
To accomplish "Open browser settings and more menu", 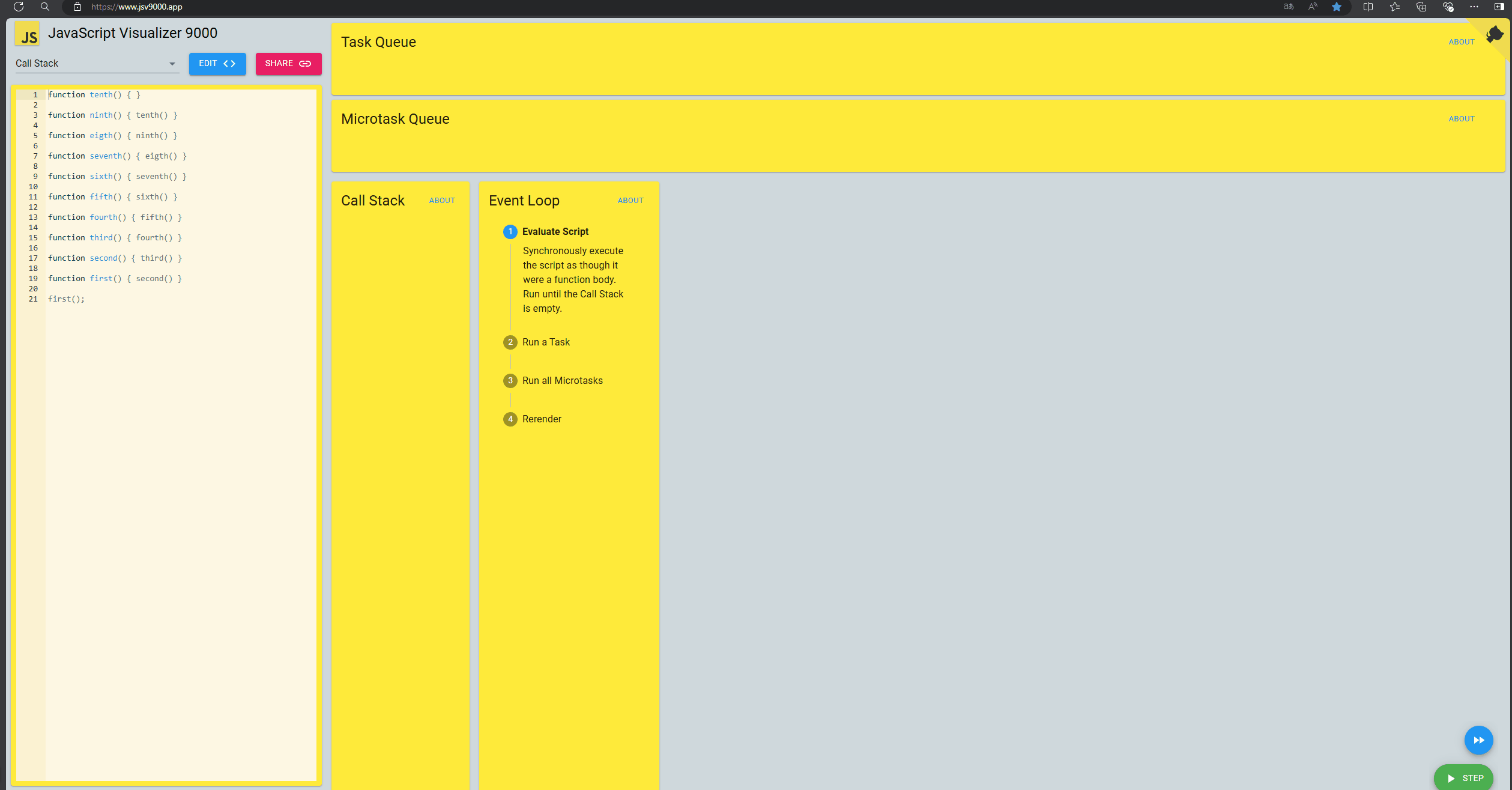I will point(1474,7).
